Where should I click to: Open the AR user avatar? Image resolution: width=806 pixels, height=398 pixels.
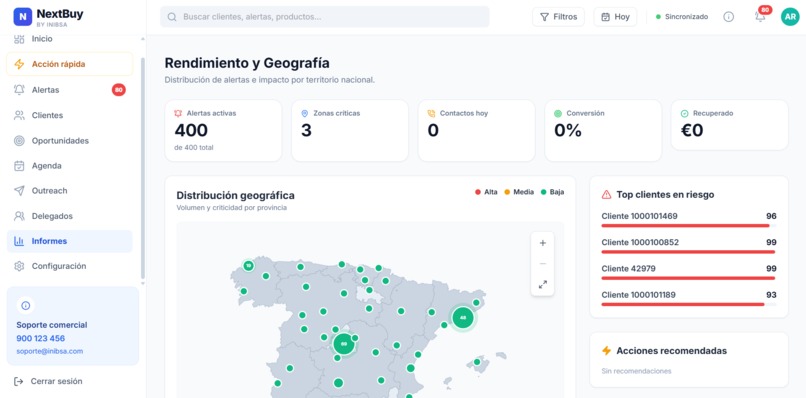pos(790,17)
